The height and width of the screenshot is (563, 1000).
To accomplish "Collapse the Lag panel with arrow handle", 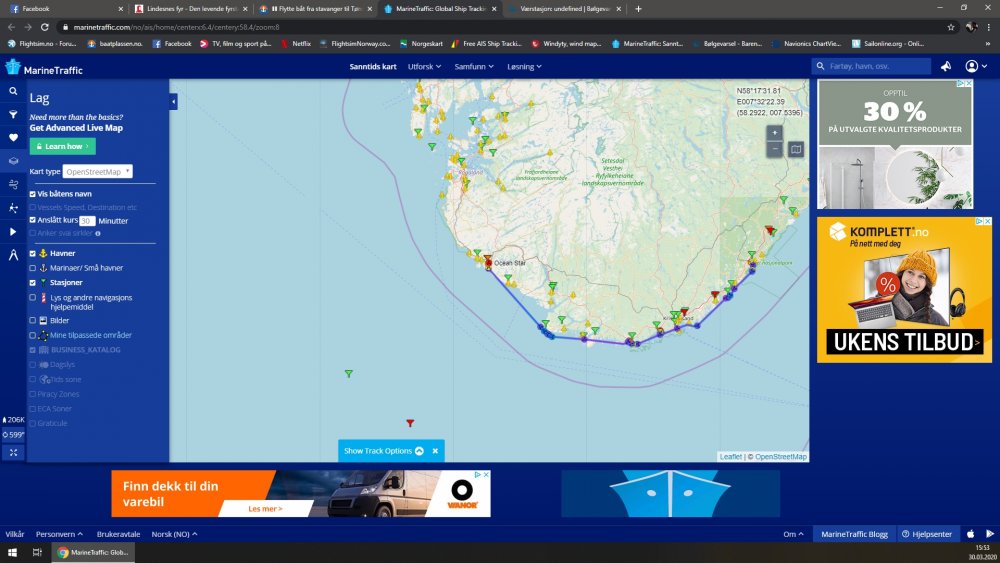I will [173, 101].
